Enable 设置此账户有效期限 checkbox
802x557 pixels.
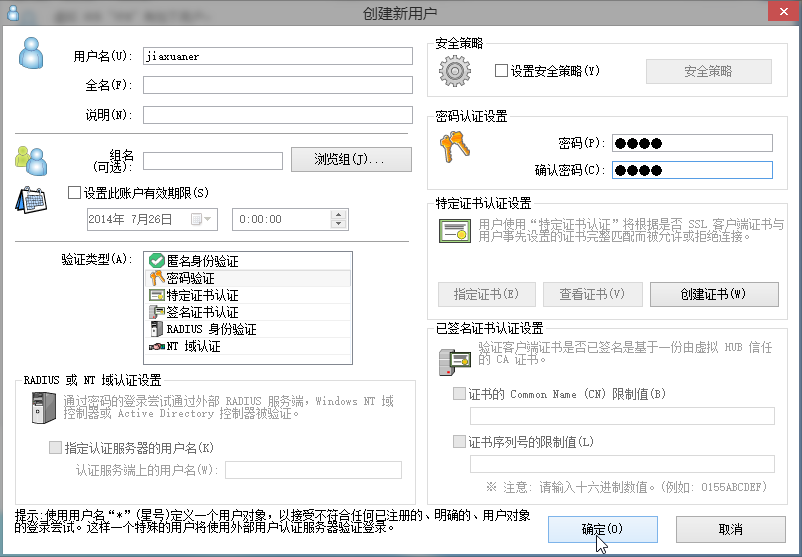click(x=73, y=193)
